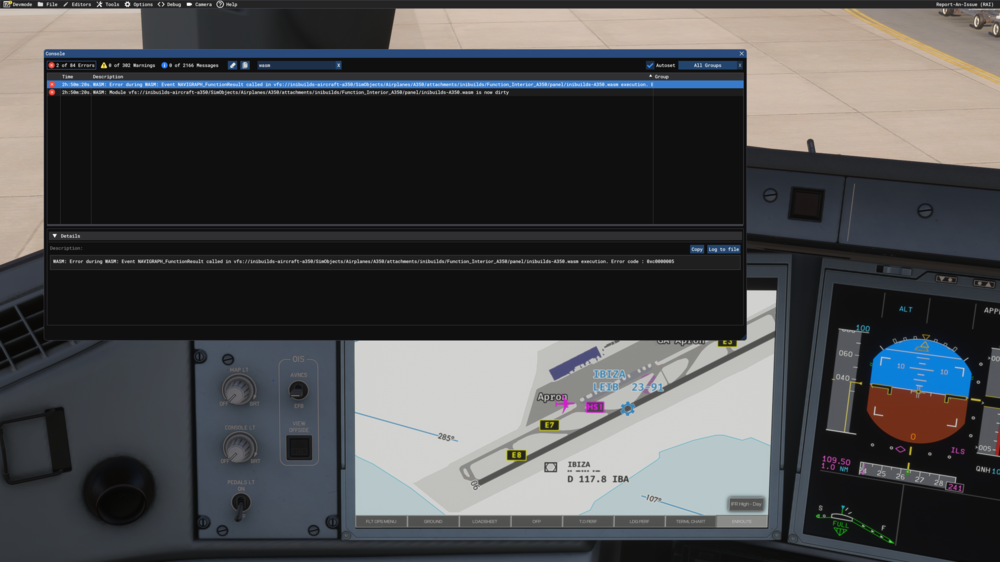
Task: Click the clear console eraser icon
Action: pyautogui.click(x=233, y=65)
